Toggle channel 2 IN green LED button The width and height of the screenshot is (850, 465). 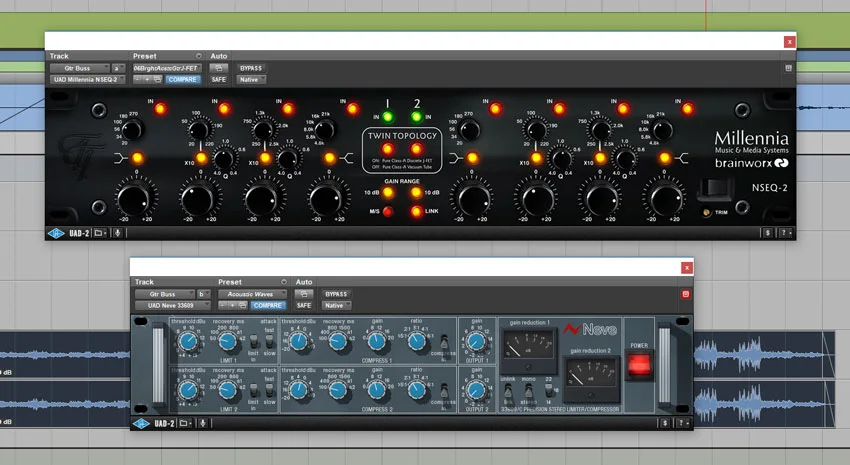click(416, 117)
